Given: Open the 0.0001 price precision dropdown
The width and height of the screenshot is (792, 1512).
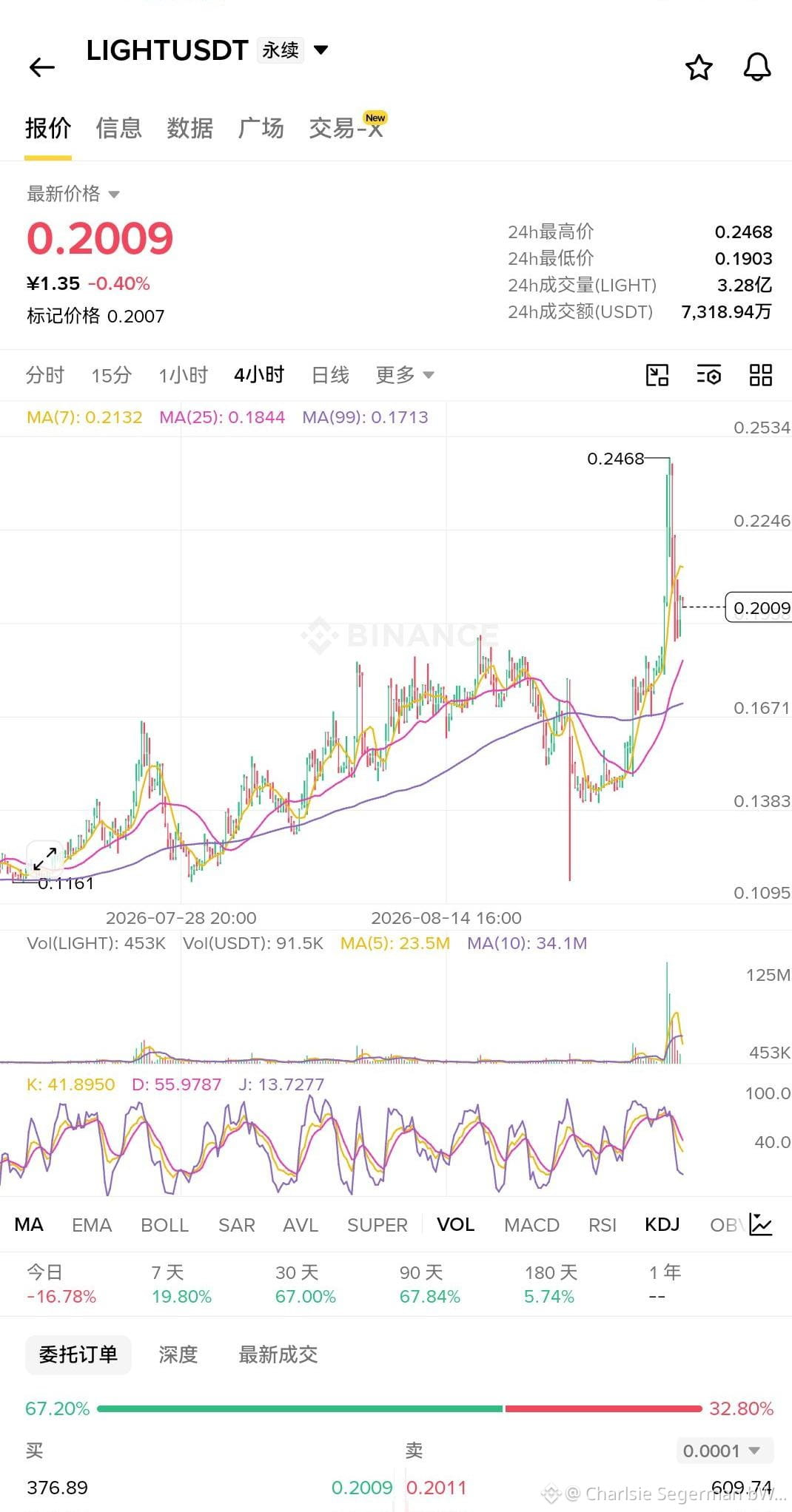Looking at the screenshot, I should point(725,1451).
